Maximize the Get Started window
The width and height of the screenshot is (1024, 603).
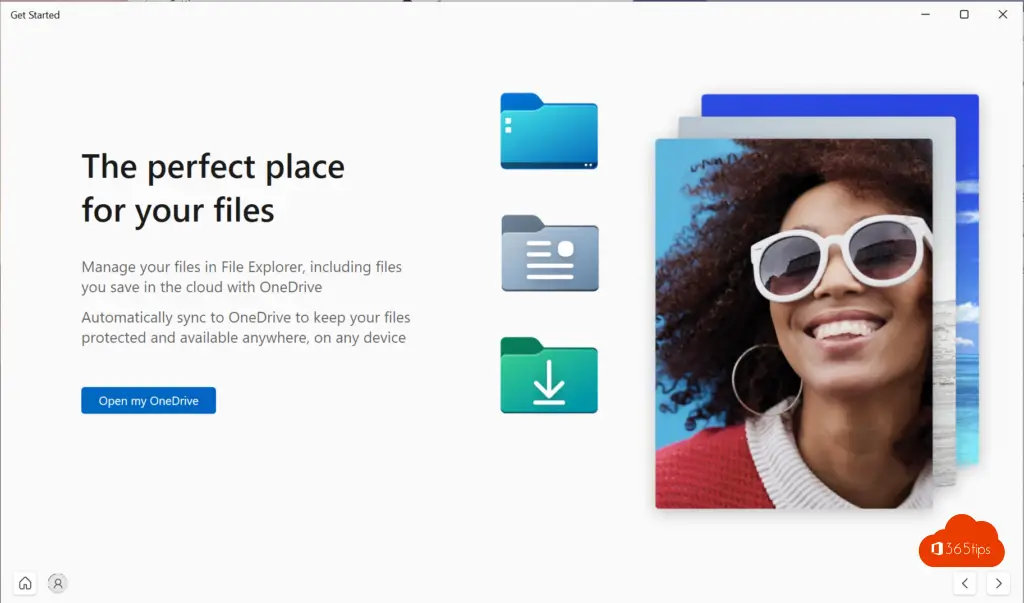click(964, 14)
